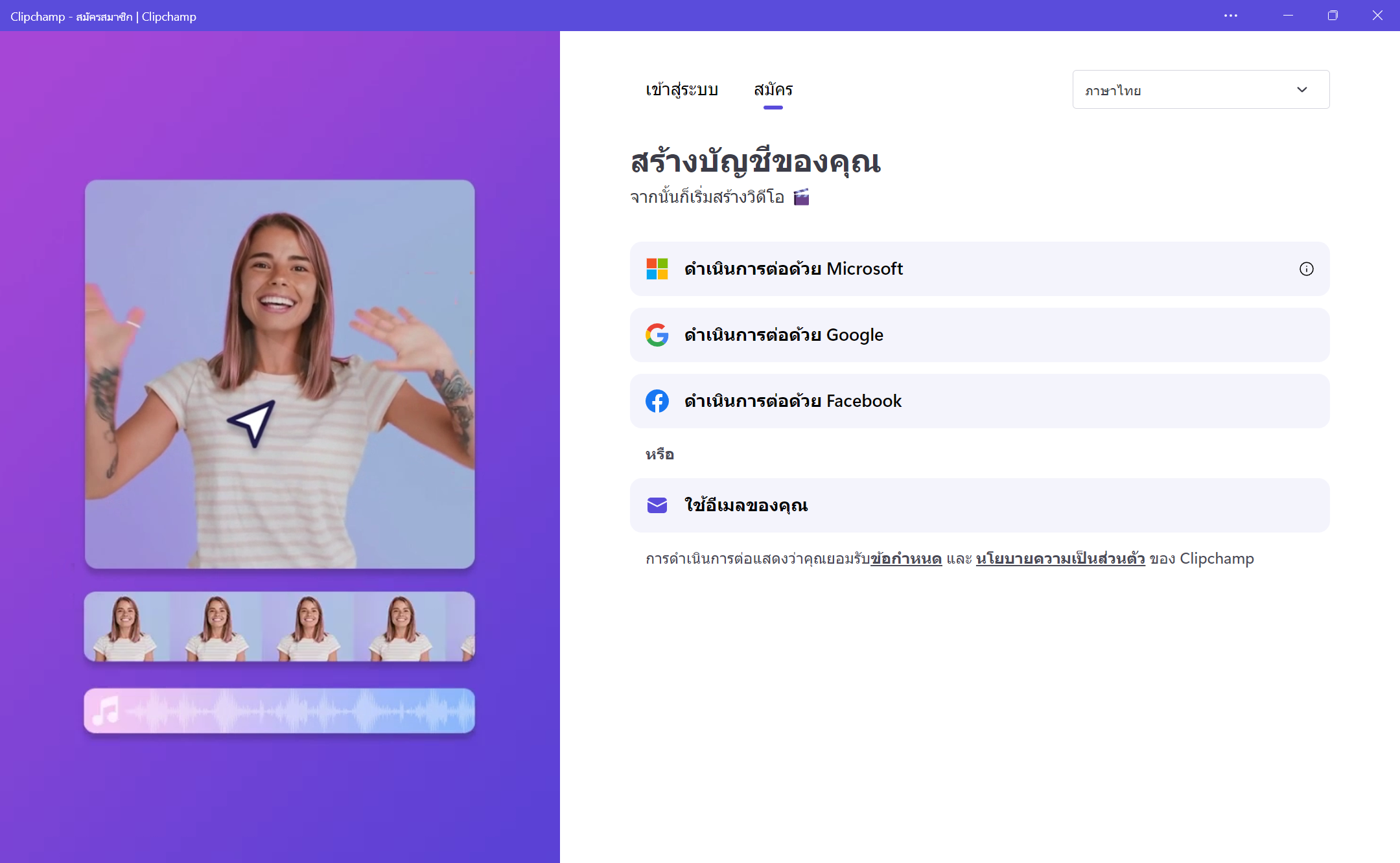Click the clapperboard emoji beside the subtitle
This screenshot has height=863, width=1400.
[801, 197]
